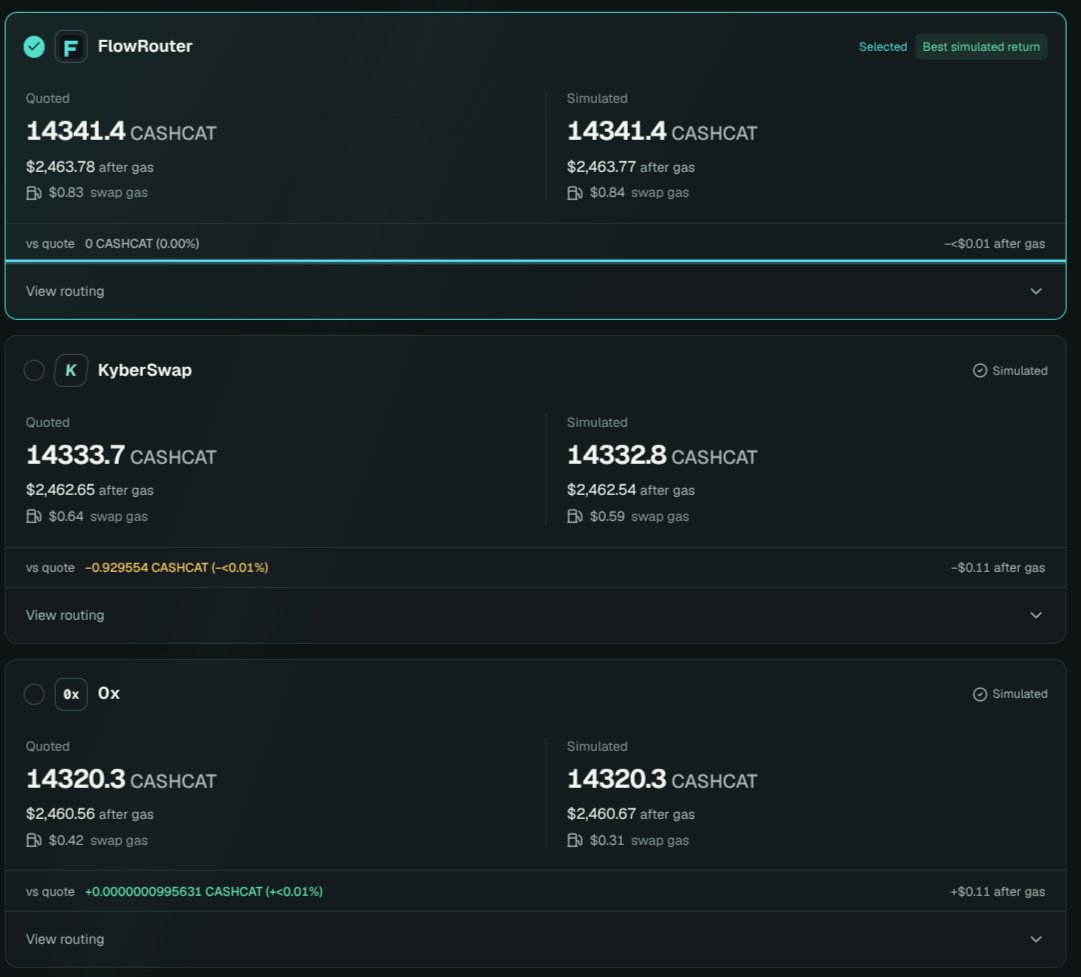Click $2,462.65 after gas value
The width and height of the screenshot is (1081, 977).
pyautogui.click(x=90, y=490)
